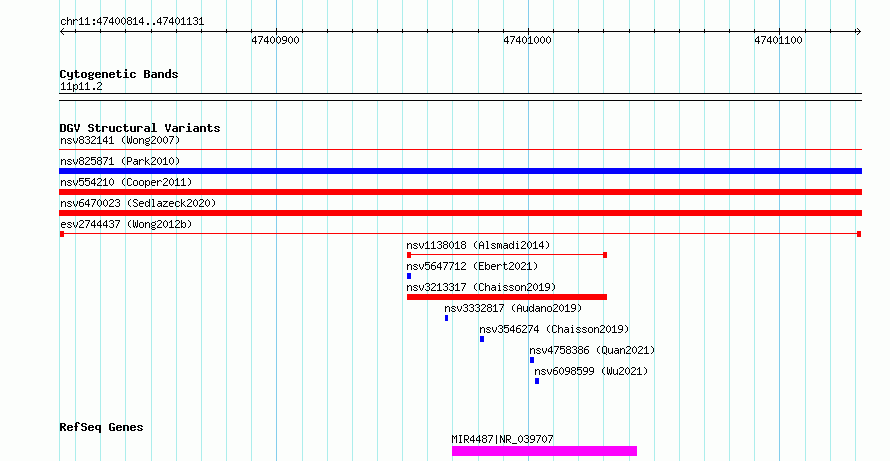Click the nsv554210 (Cooper2011) label

126,182
